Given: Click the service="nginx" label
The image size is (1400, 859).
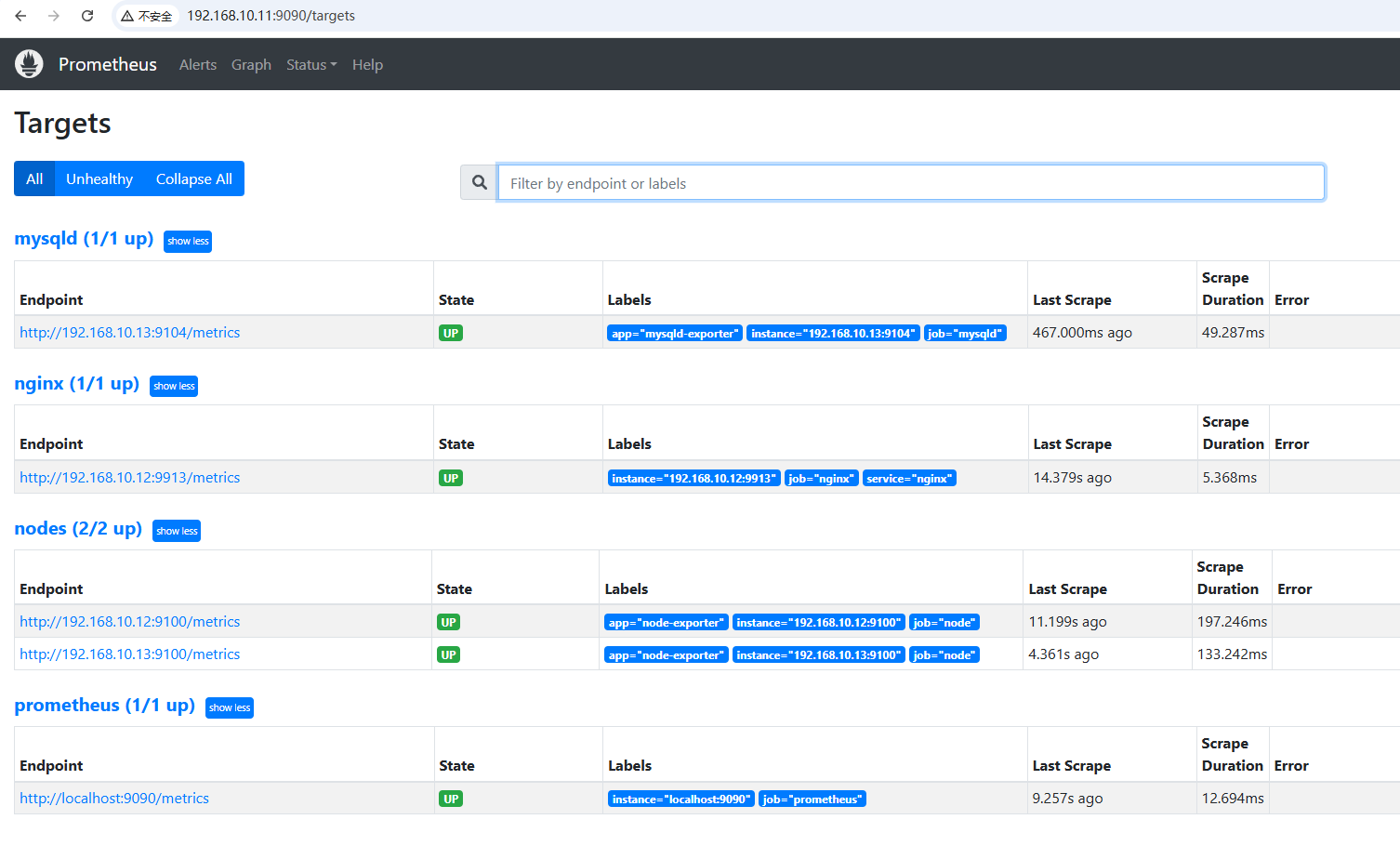Looking at the screenshot, I should click(x=909, y=479).
